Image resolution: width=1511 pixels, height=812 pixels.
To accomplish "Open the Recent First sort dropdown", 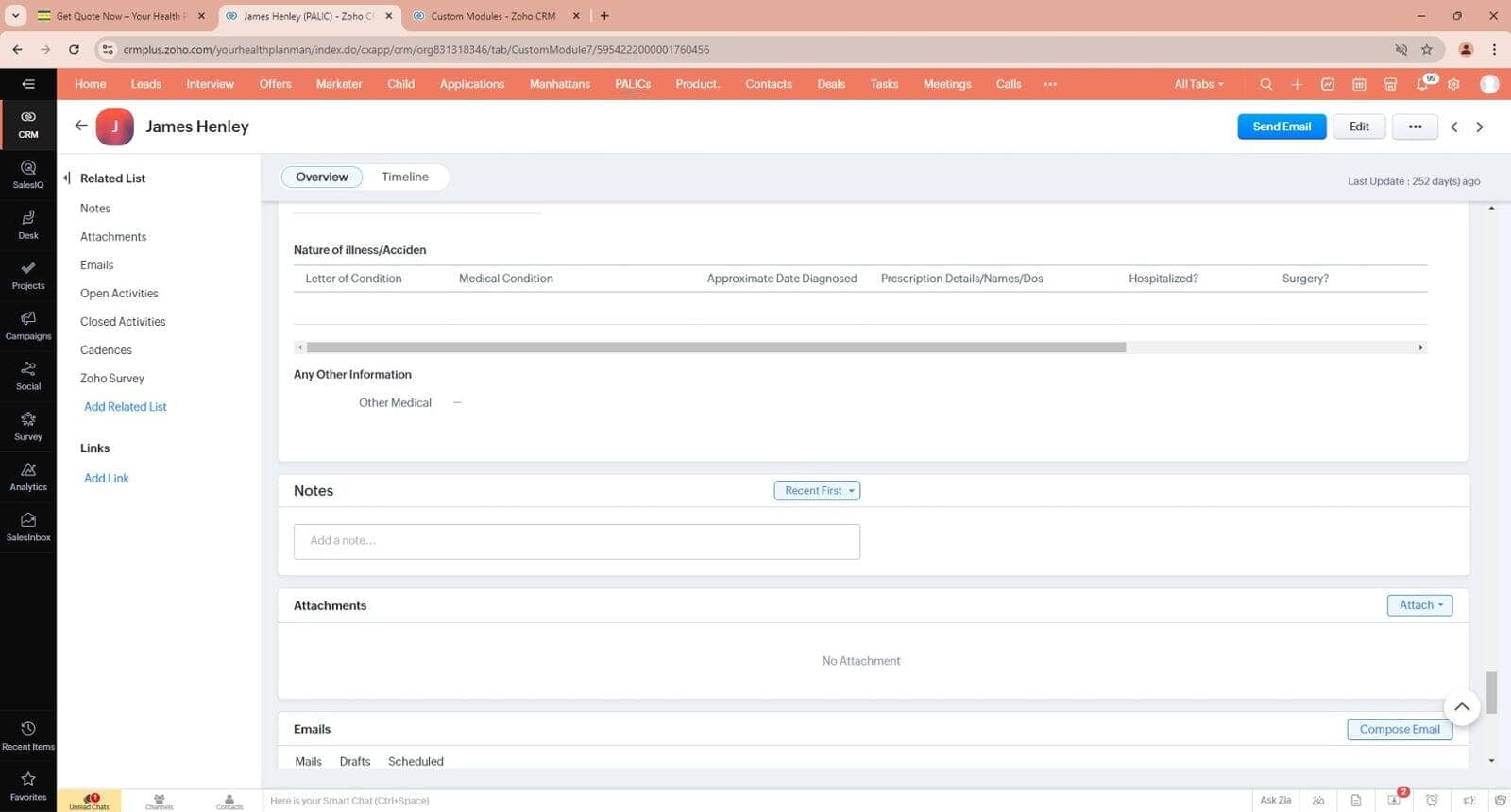I will 817,491.
